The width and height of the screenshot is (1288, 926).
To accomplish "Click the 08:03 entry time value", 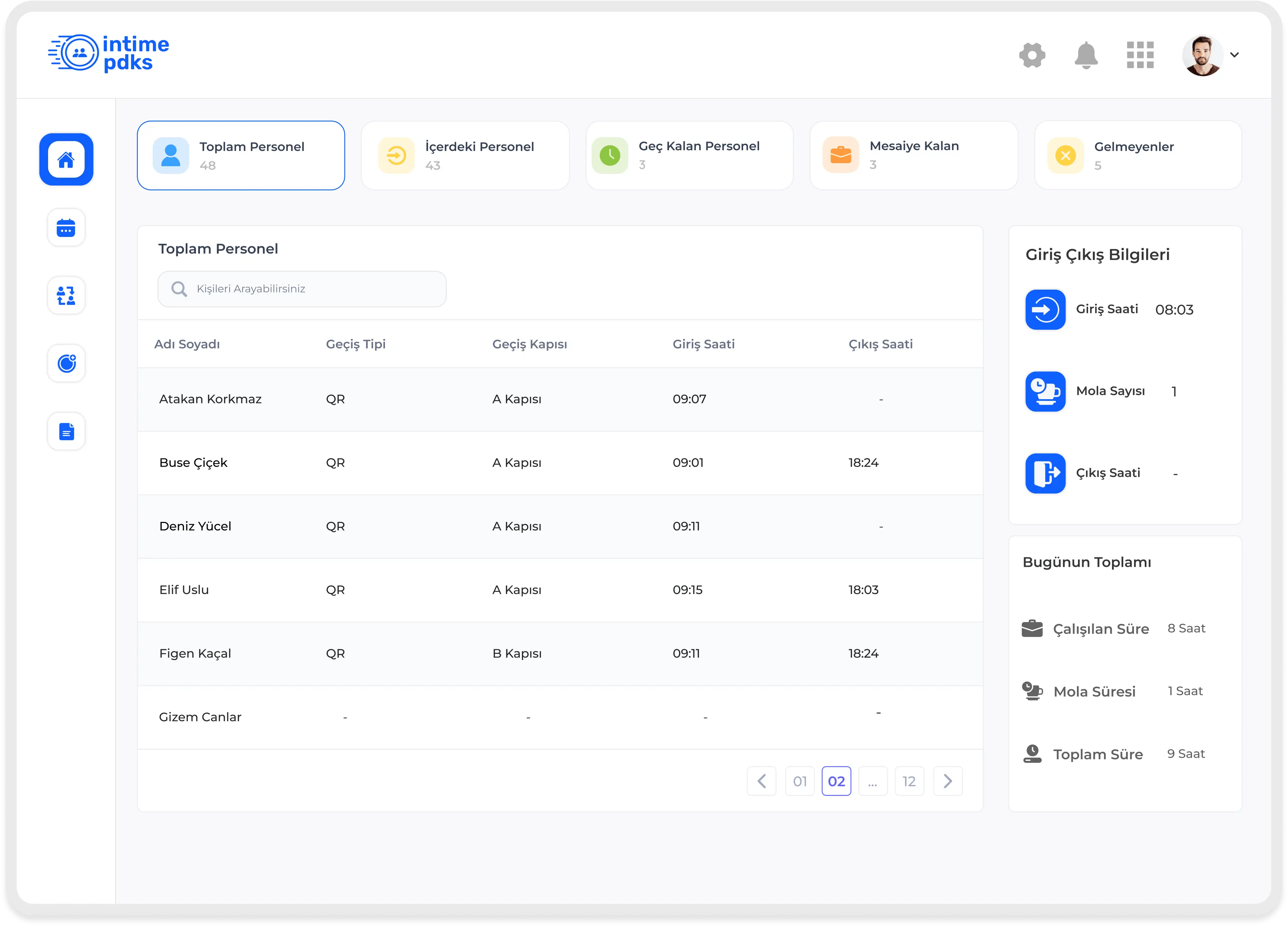I will pyautogui.click(x=1174, y=310).
